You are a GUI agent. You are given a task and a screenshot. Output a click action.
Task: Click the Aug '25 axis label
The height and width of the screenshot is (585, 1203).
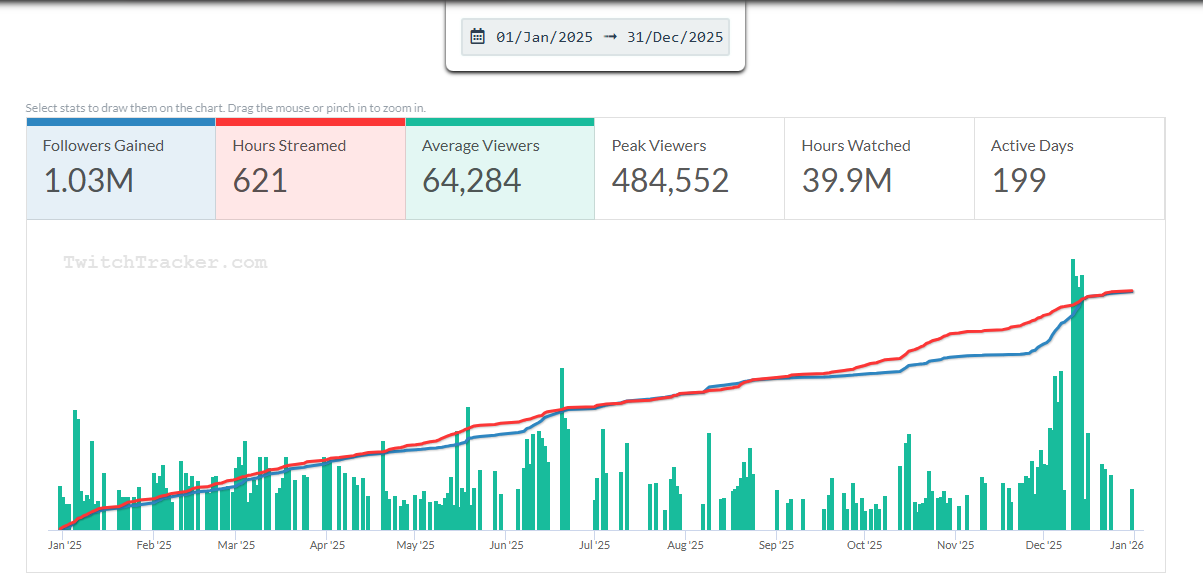(x=685, y=545)
